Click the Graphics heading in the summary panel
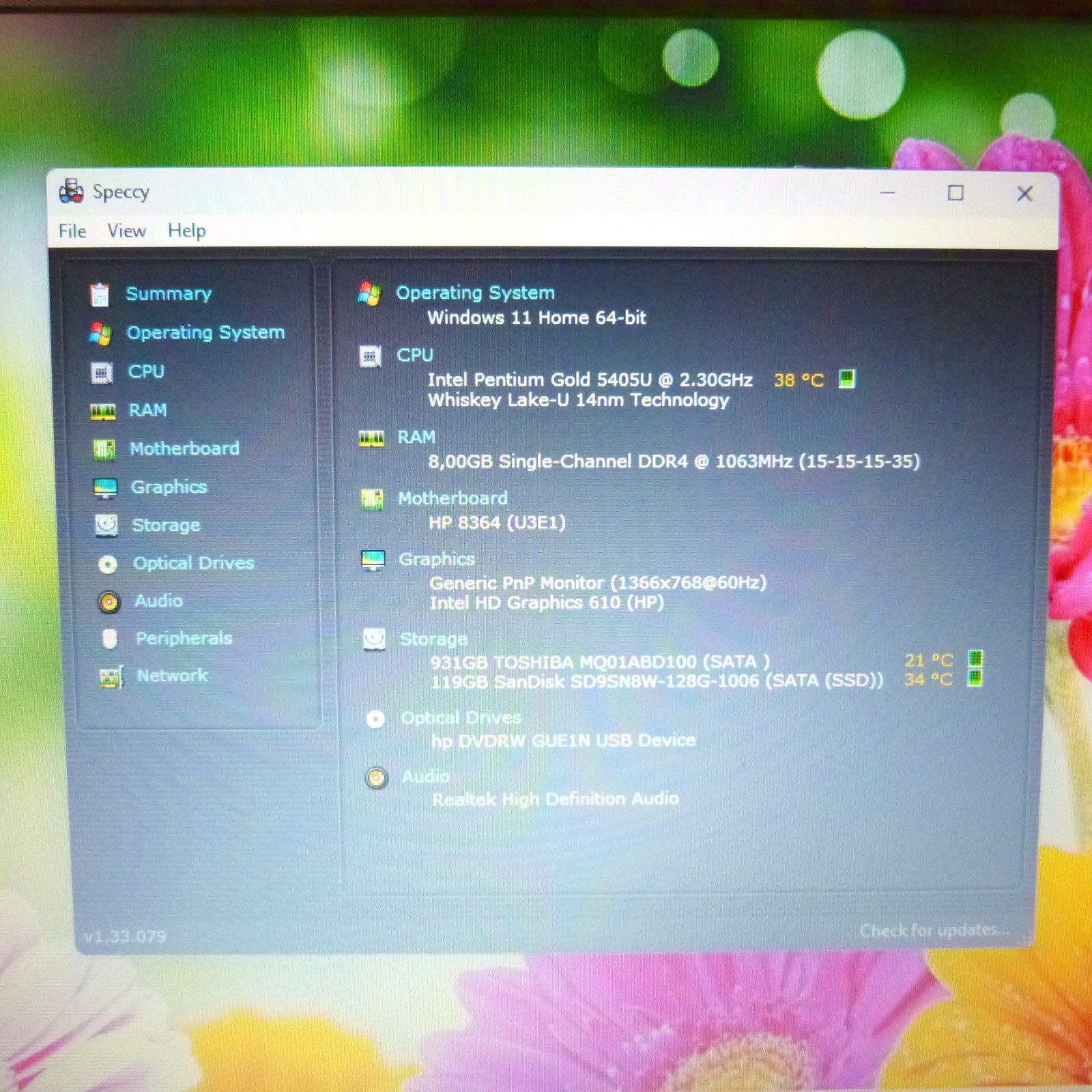Viewport: 1092px width, 1092px height. tap(437, 560)
